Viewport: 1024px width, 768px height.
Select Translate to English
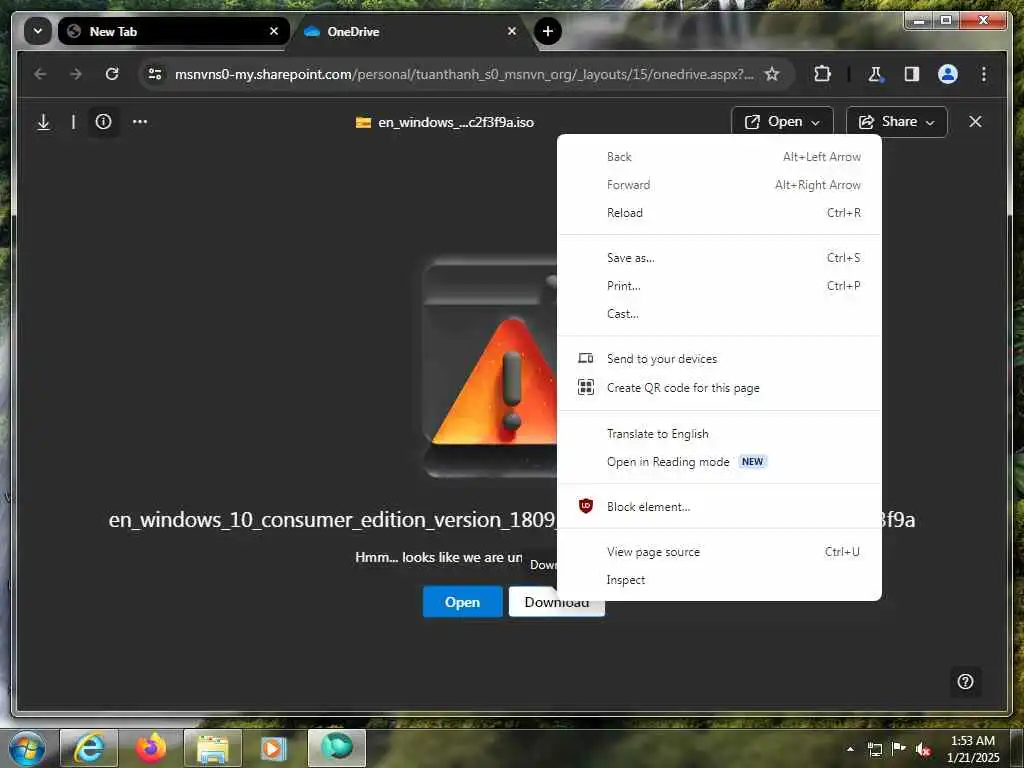coord(719,434)
